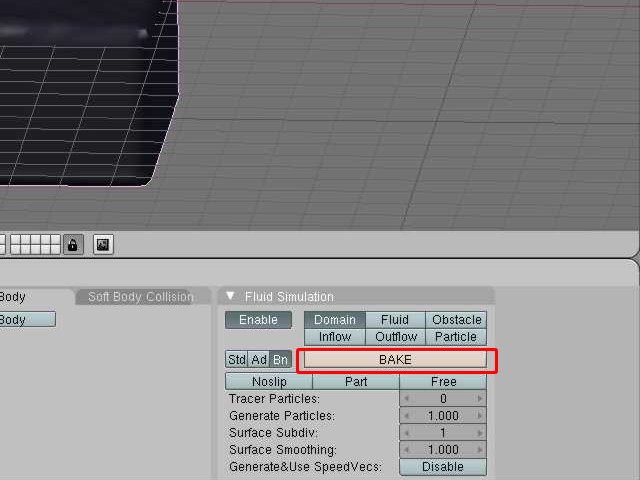Click the render preview image icon
The image size is (640, 480).
103,244
